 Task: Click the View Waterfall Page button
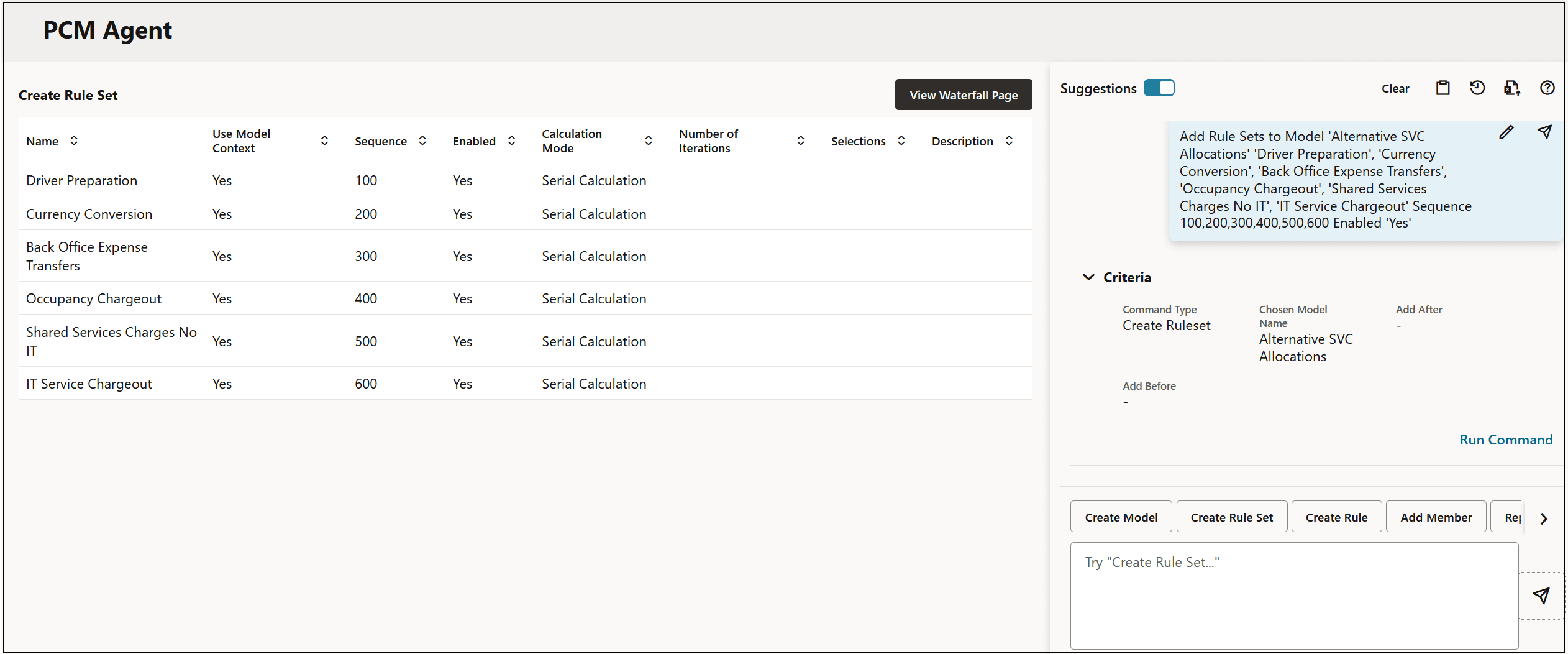[x=963, y=94]
